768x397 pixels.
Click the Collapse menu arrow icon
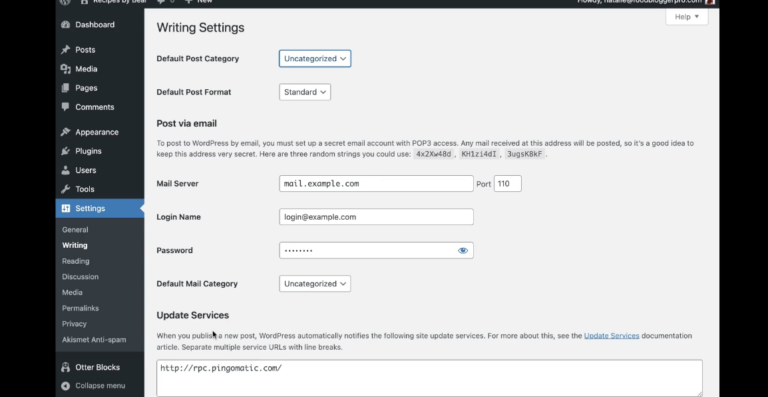click(x=66, y=386)
